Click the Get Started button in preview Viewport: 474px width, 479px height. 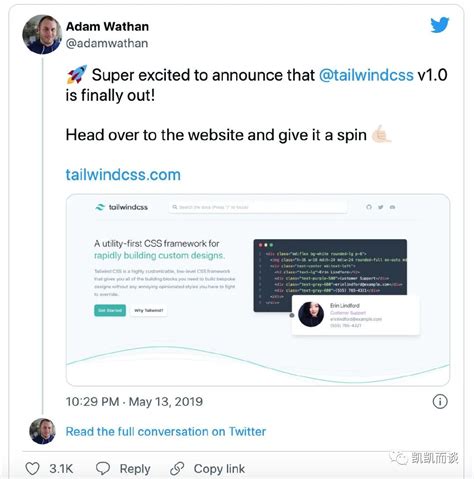(x=110, y=310)
